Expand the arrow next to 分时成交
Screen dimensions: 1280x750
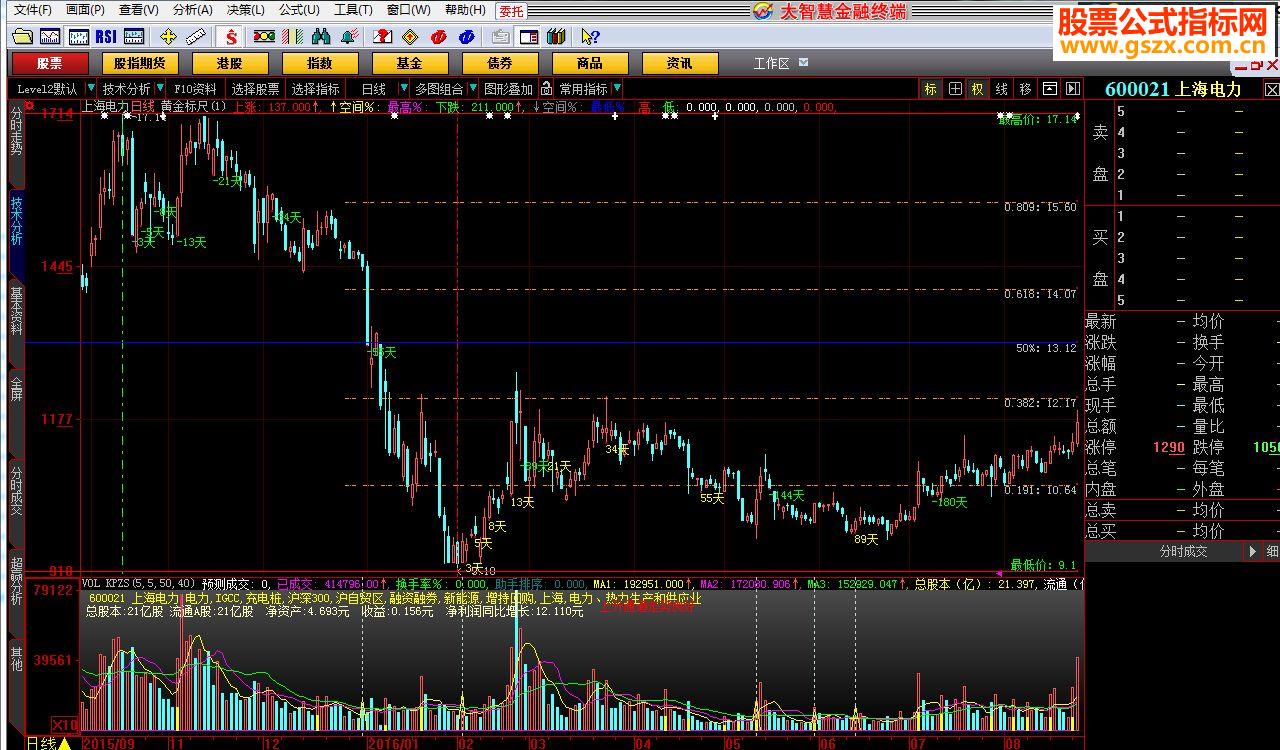pos(1253,551)
